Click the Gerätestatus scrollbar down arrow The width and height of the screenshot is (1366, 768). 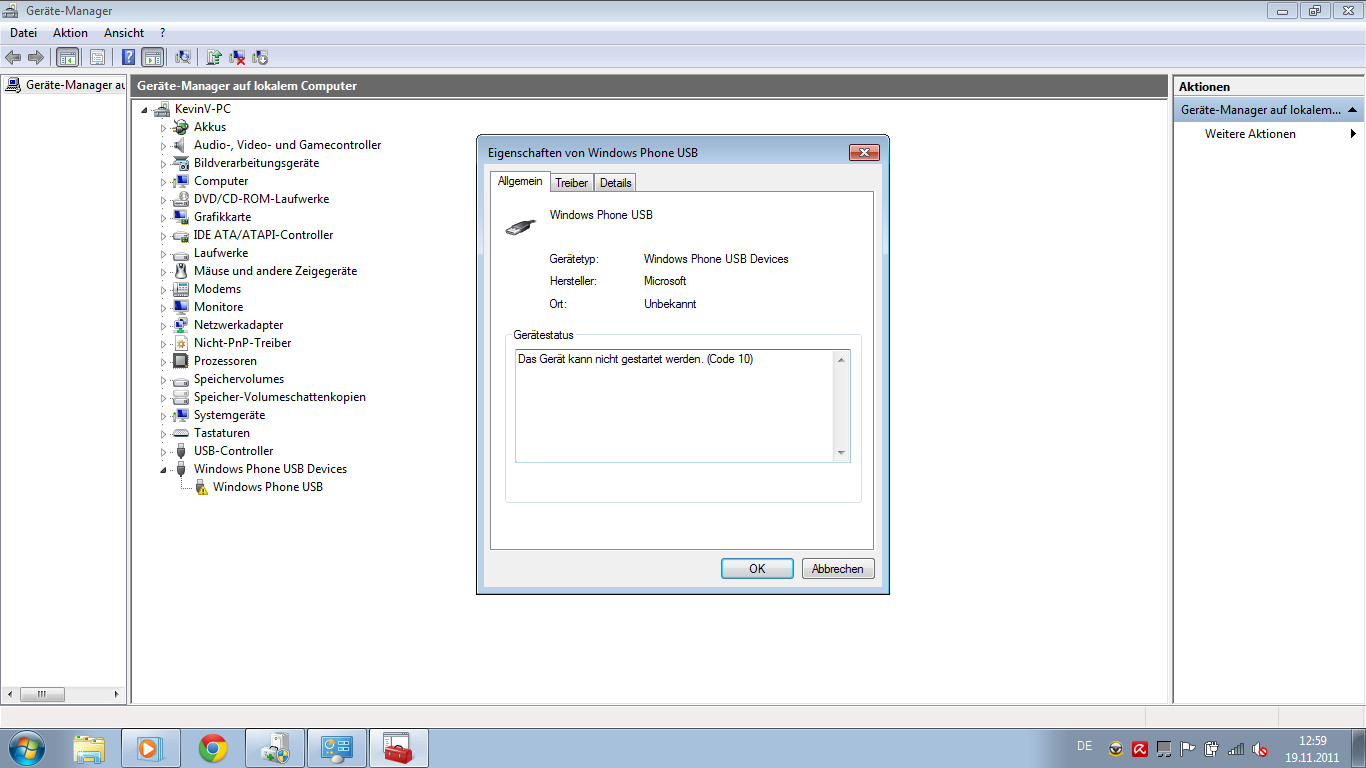(842, 453)
